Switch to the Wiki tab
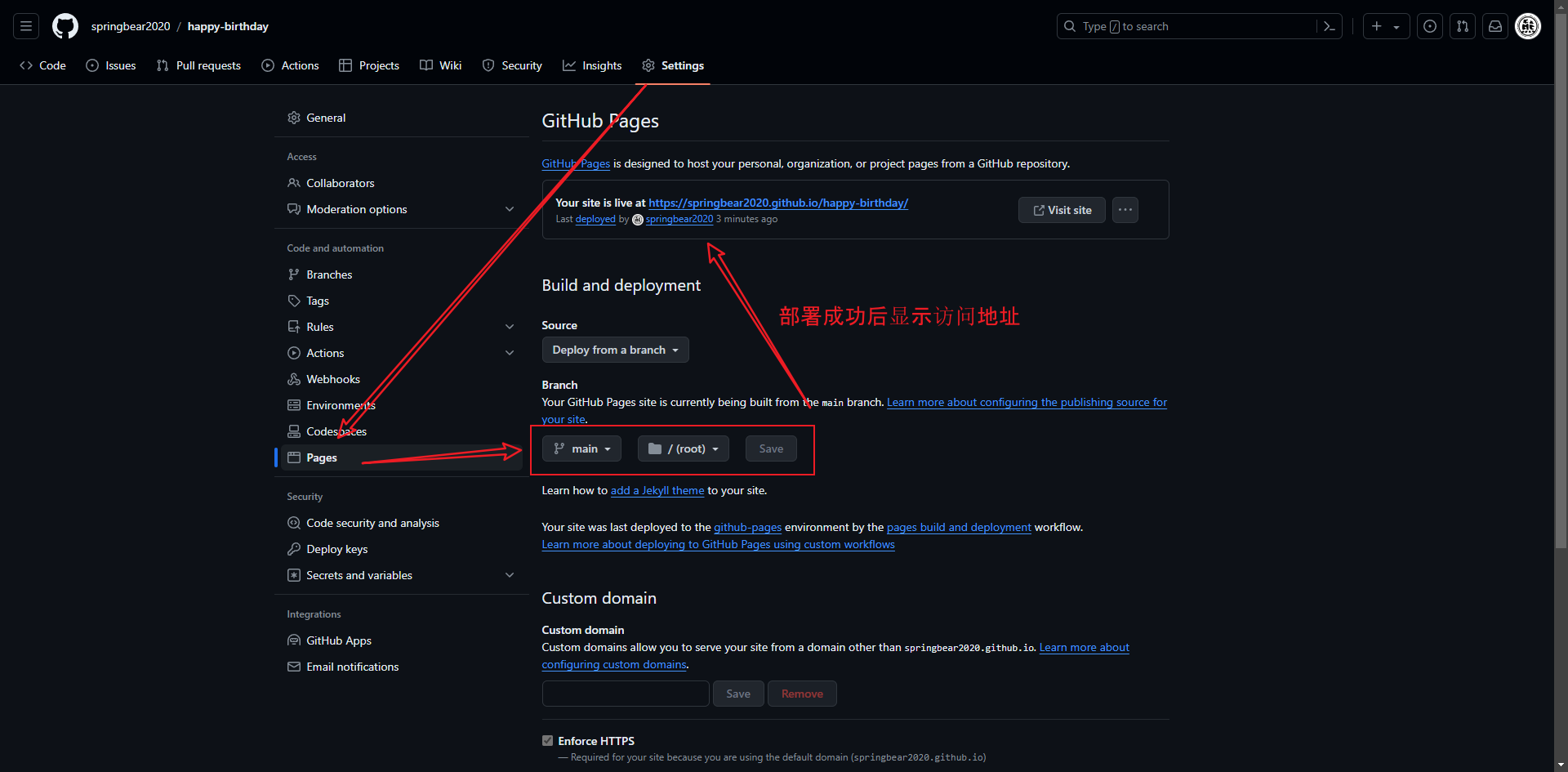Viewport: 1568px width, 772px height. [441, 65]
